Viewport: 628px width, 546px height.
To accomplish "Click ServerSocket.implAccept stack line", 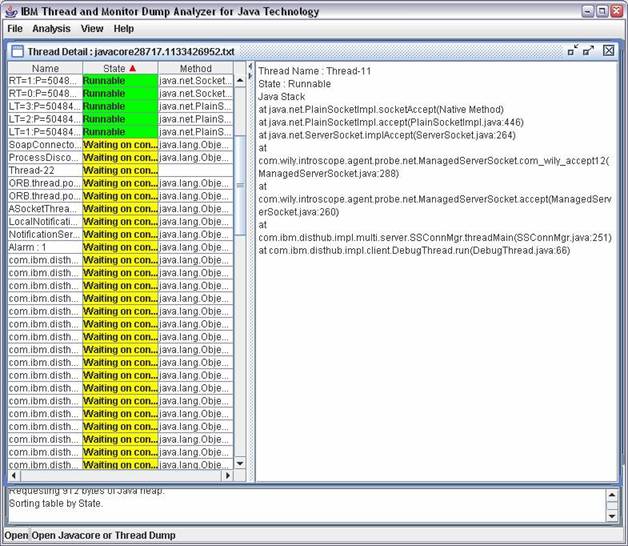I will 387,135.
